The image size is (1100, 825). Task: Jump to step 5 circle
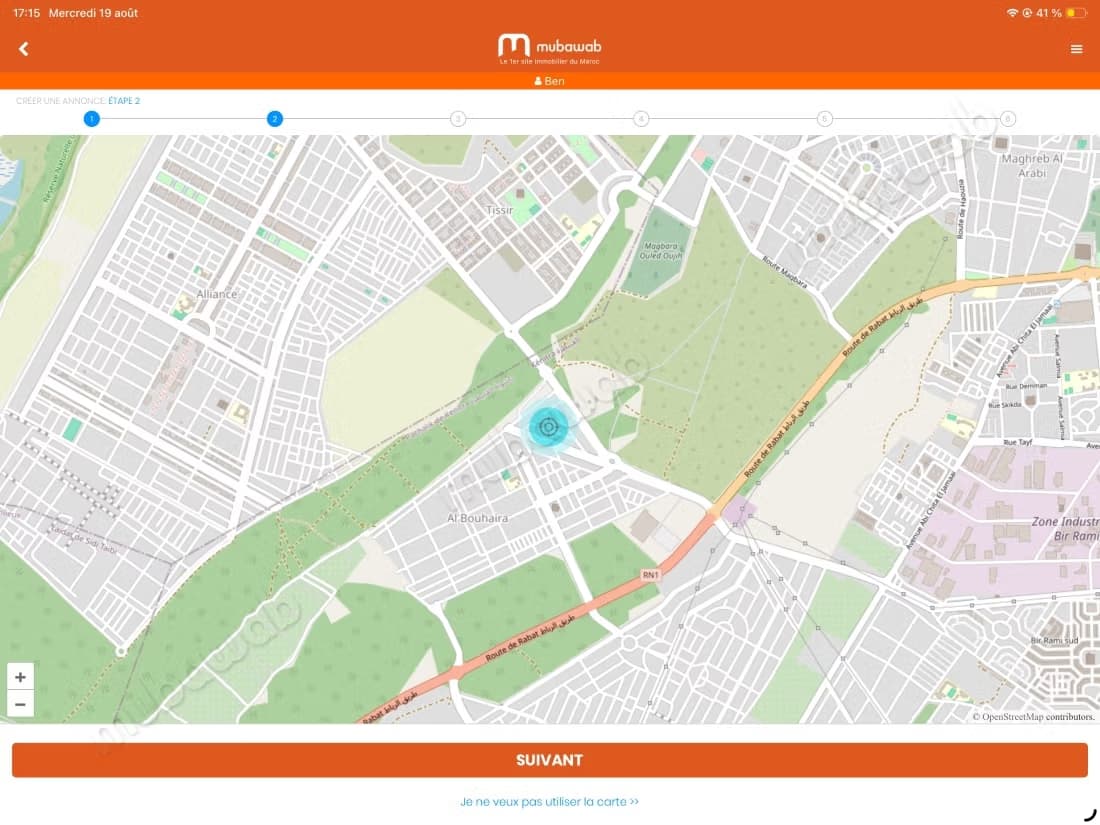824,119
